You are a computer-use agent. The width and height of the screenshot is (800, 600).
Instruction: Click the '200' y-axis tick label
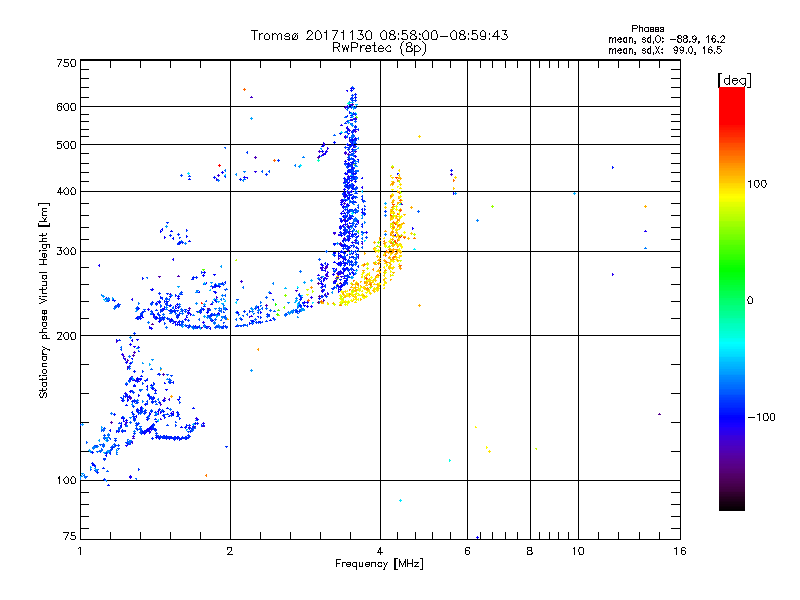(66, 336)
